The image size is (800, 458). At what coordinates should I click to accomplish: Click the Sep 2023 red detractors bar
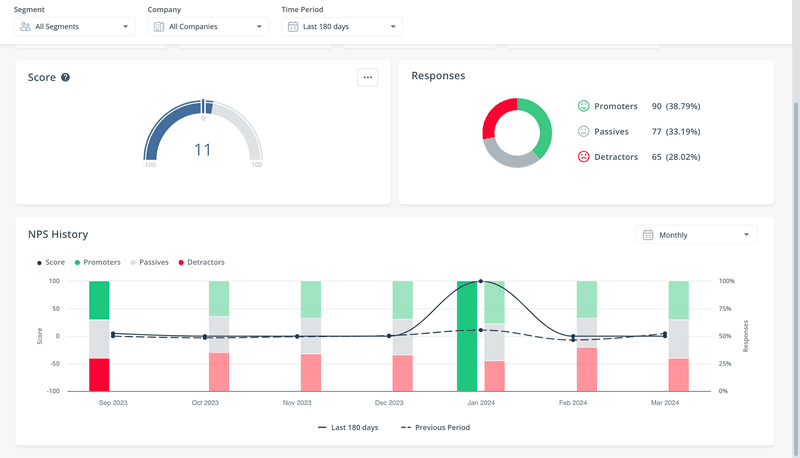[x=99, y=375]
